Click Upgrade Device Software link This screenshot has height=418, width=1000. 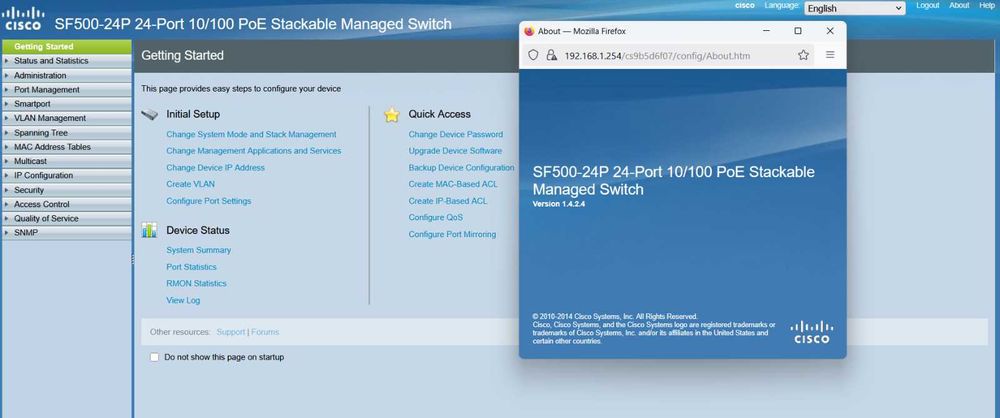[455, 151]
